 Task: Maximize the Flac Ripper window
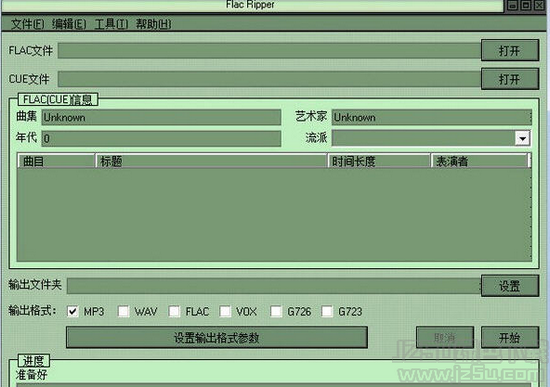(x=525, y=5)
